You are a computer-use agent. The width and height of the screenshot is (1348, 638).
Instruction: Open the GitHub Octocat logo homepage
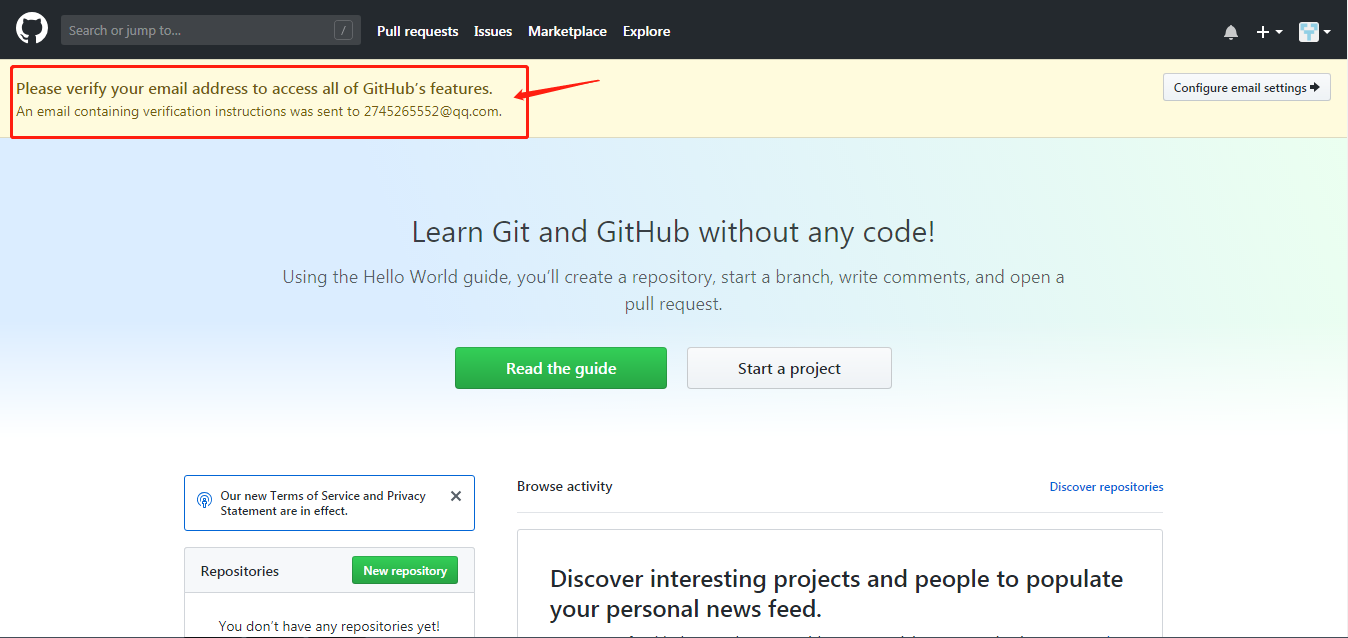coord(31,28)
